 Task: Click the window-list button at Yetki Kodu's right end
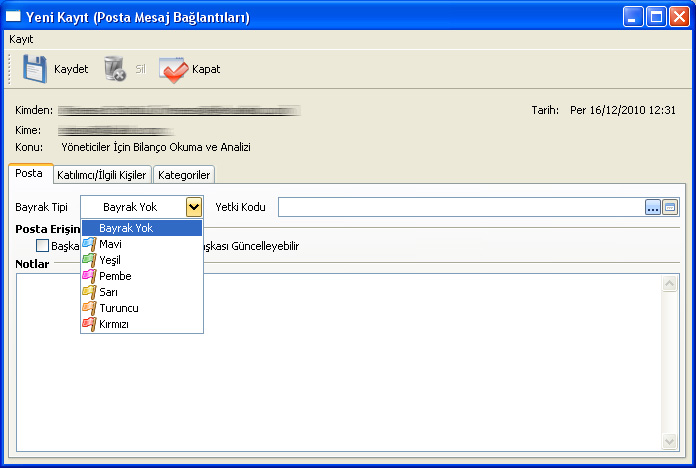click(x=670, y=207)
